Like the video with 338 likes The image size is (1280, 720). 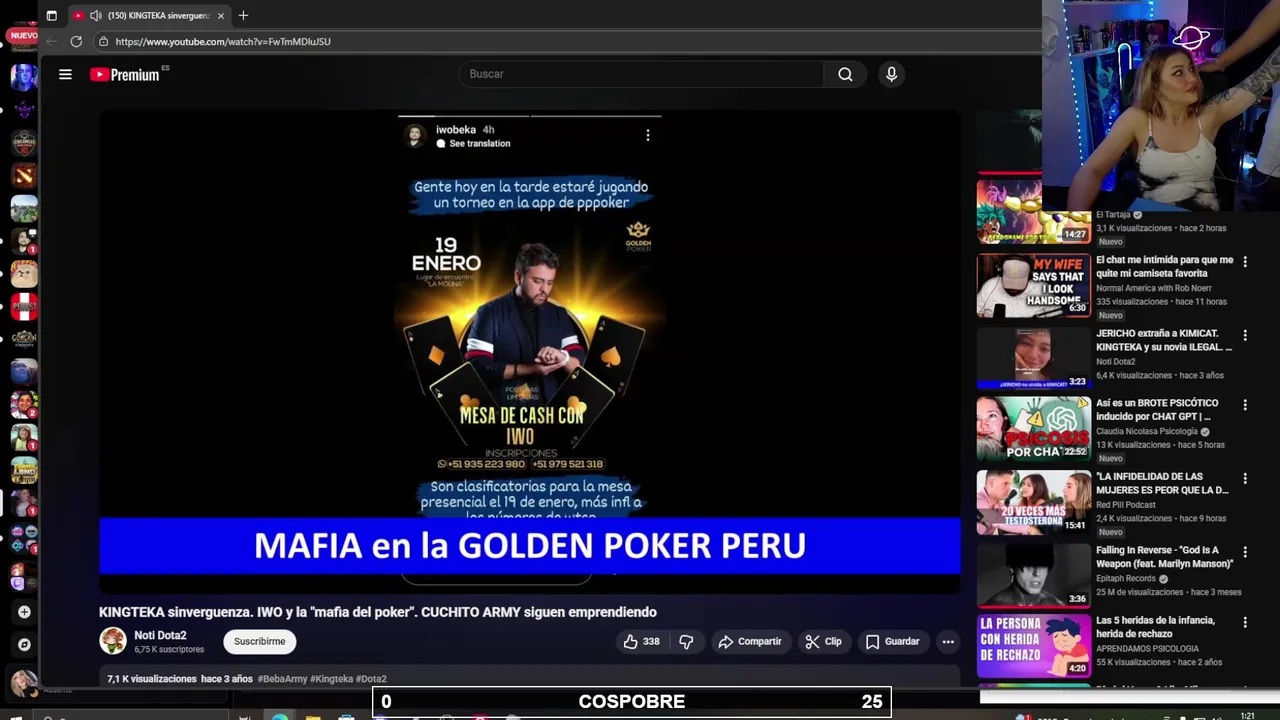pyautogui.click(x=642, y=642)
